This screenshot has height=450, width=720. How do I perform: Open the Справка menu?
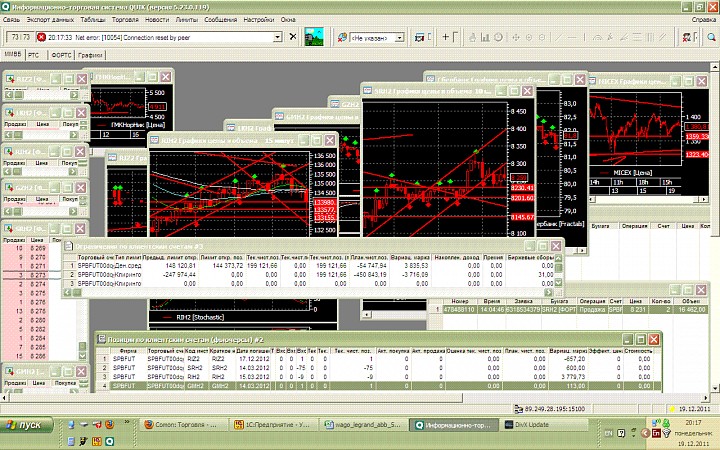(x=703, y=20)
